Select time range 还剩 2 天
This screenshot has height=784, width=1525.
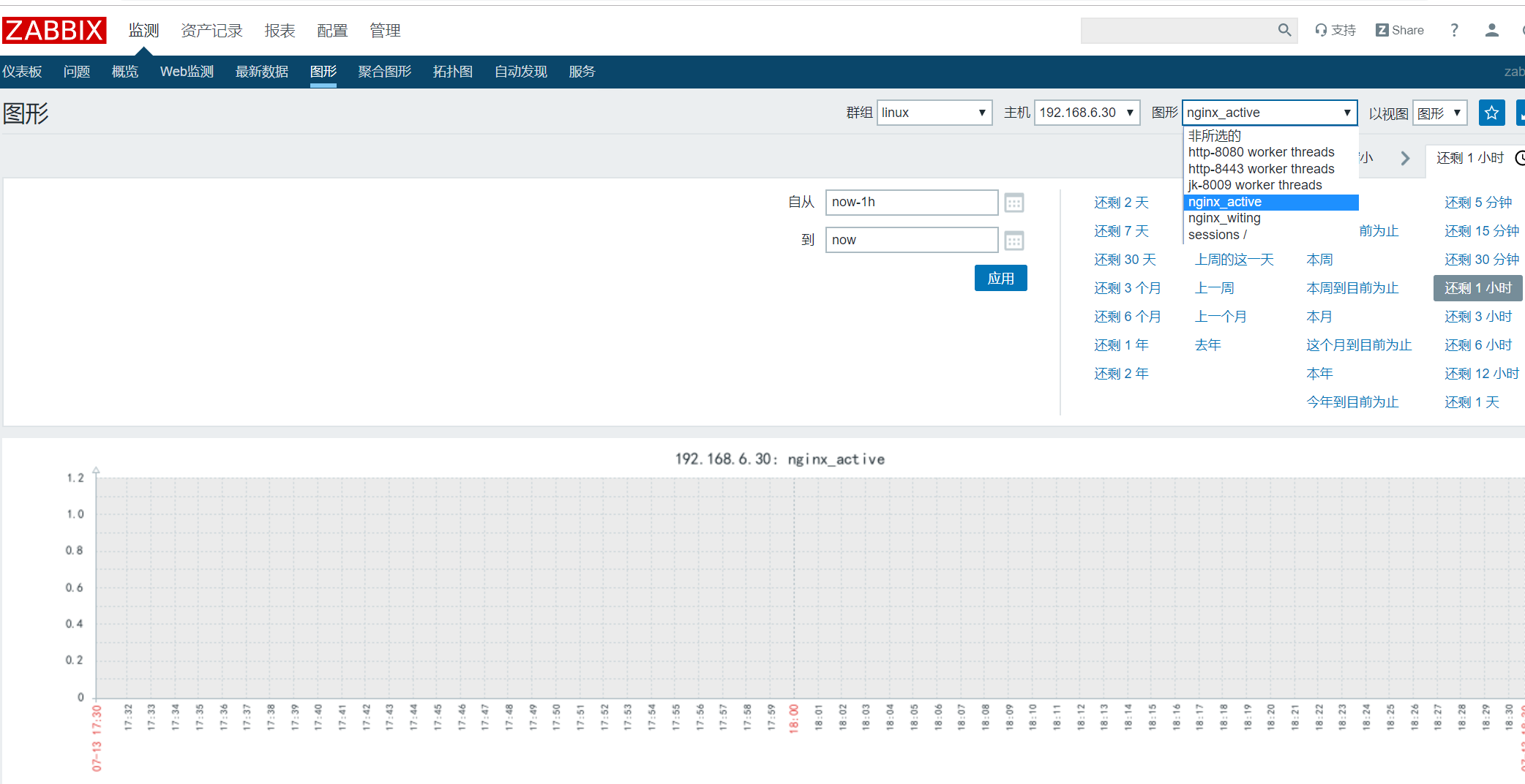(1121, 203)
